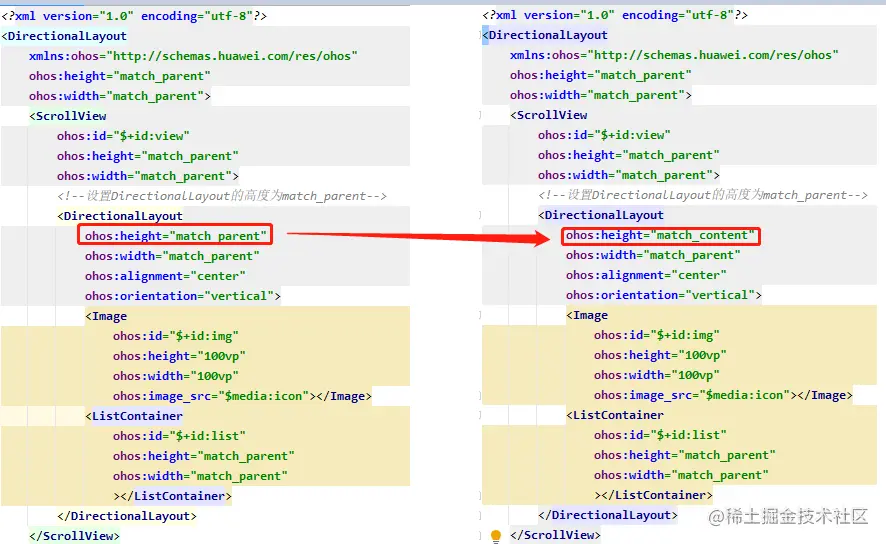Screen dimensions: 886x544
Task: Click ohos:orientation="vertical" in right pane
Action: (663, 295)
